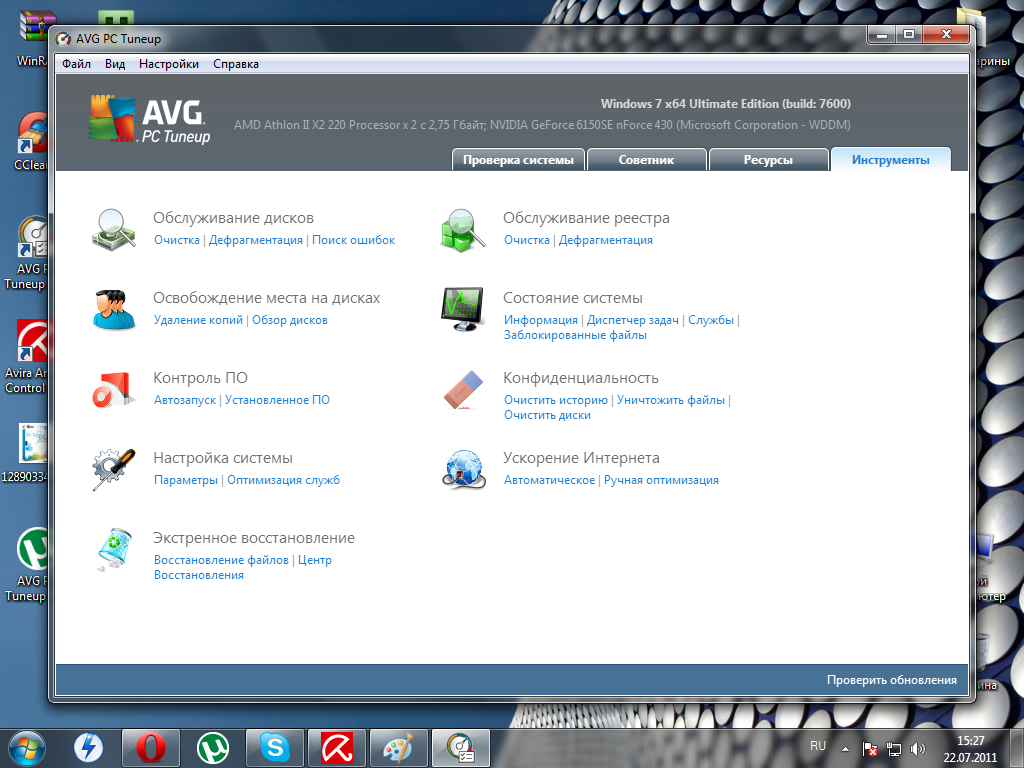Open the Установленное ПО link

pos(278,400)
